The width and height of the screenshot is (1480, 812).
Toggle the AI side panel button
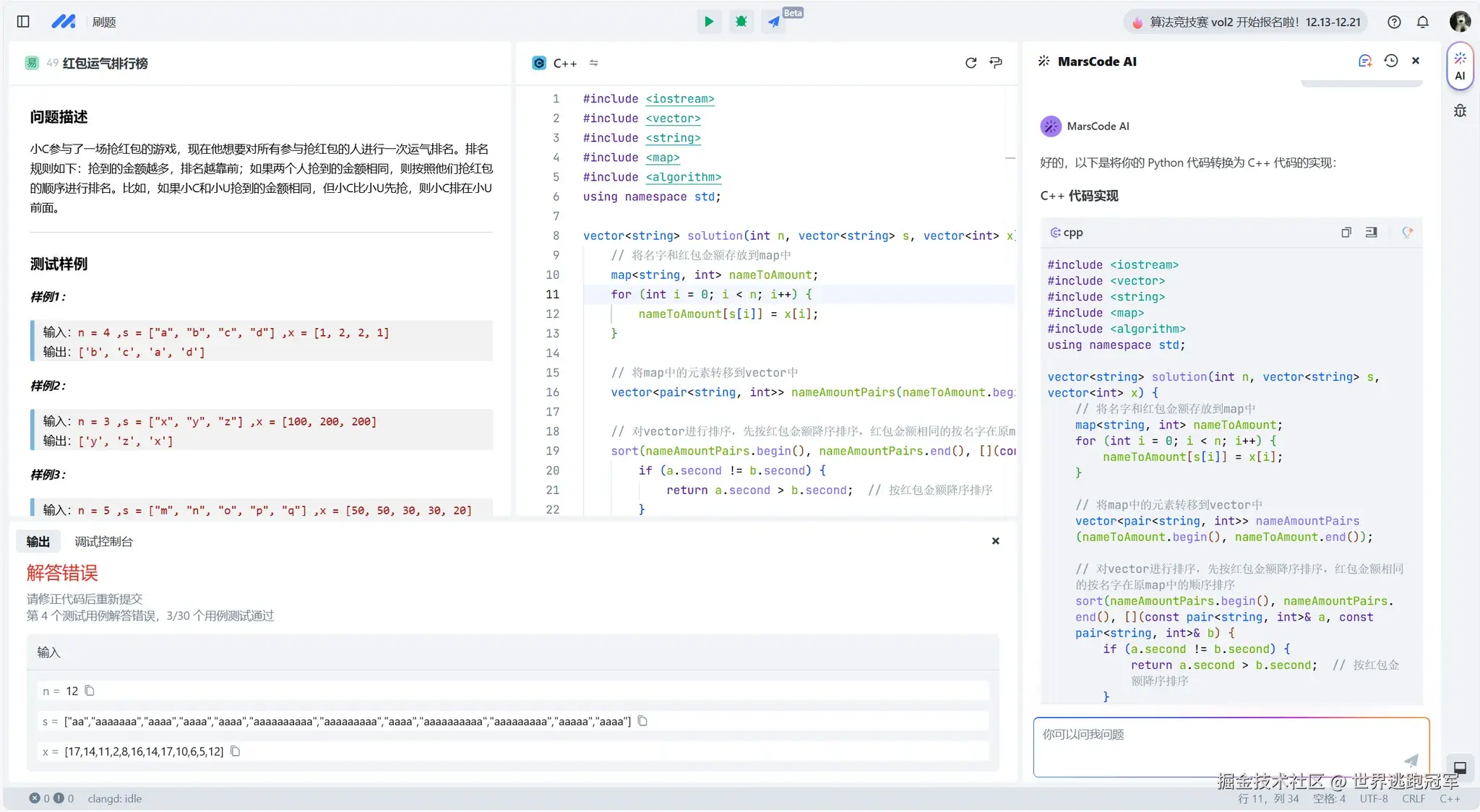(x=1460, y=66)
